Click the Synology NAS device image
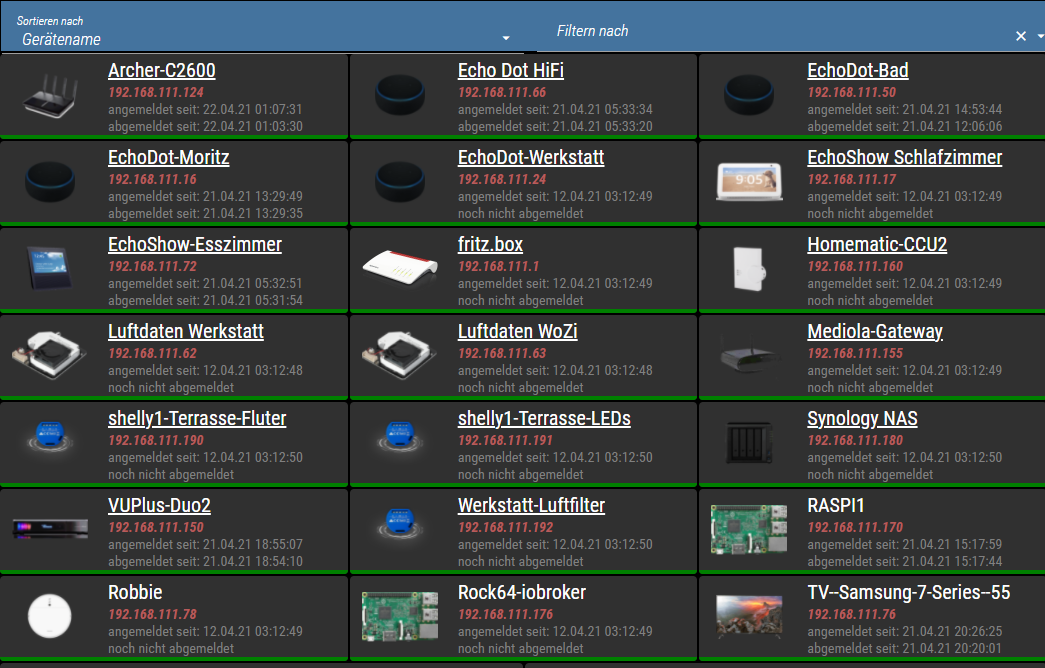The width and height of the screenshot is (1045, 668). point(749,442)
